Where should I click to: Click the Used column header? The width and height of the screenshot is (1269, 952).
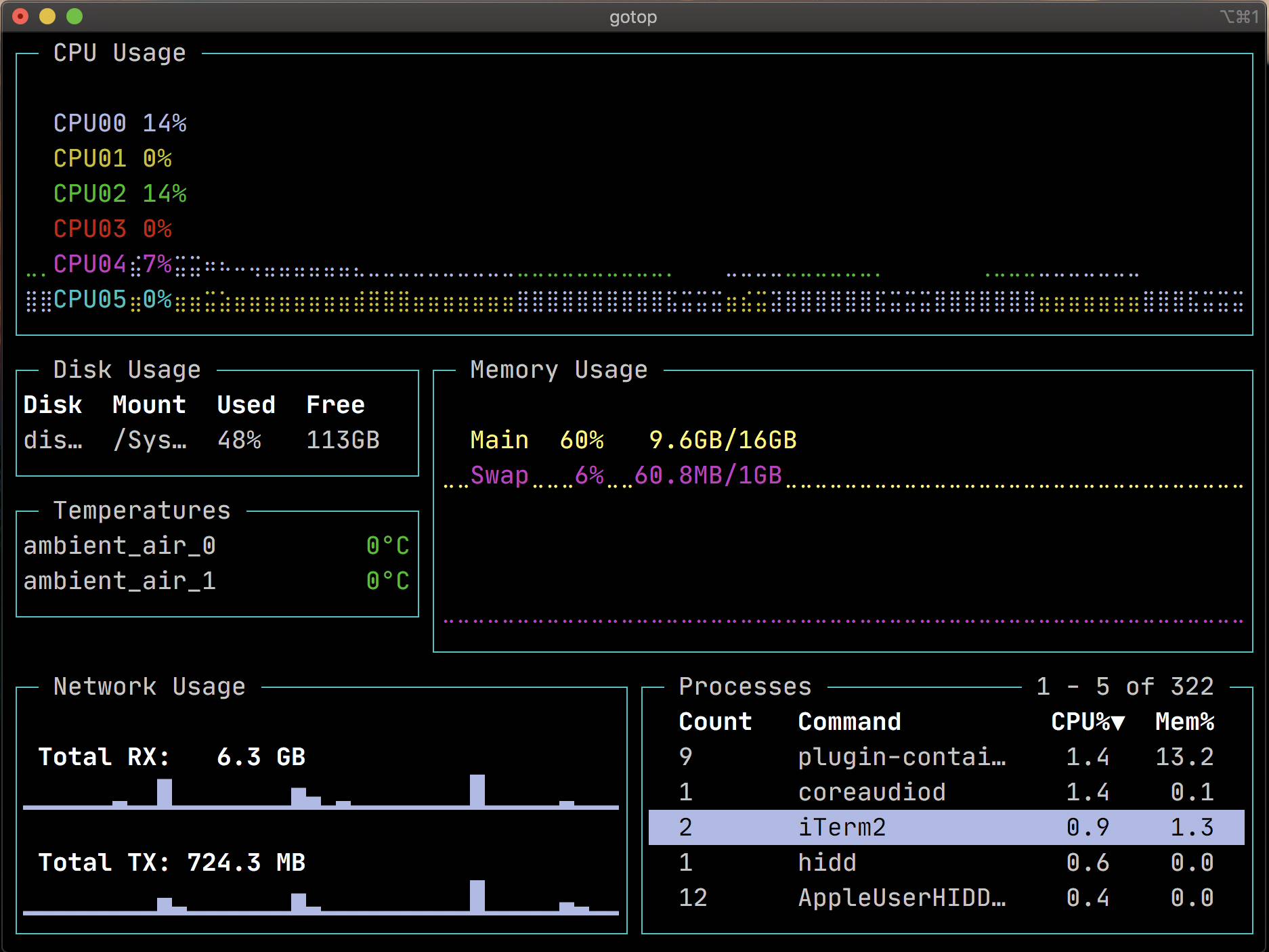click(246, 405)
